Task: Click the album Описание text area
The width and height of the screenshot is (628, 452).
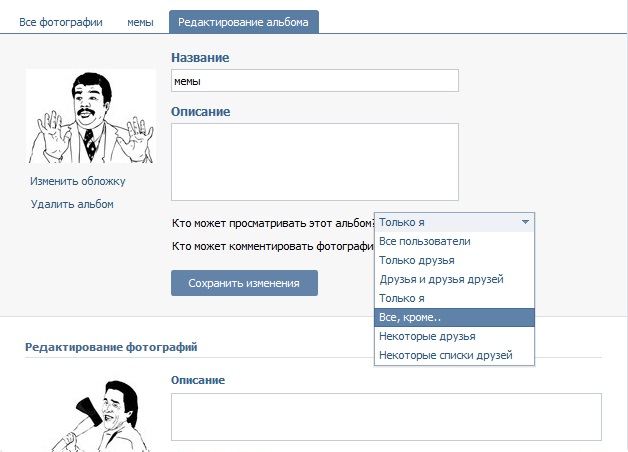Action: tap(315, 162)
